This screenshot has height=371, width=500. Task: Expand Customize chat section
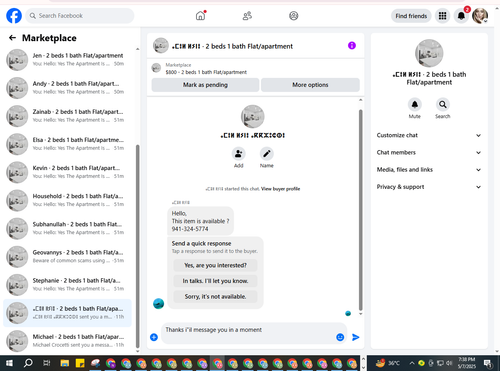[x=429, y=135]
